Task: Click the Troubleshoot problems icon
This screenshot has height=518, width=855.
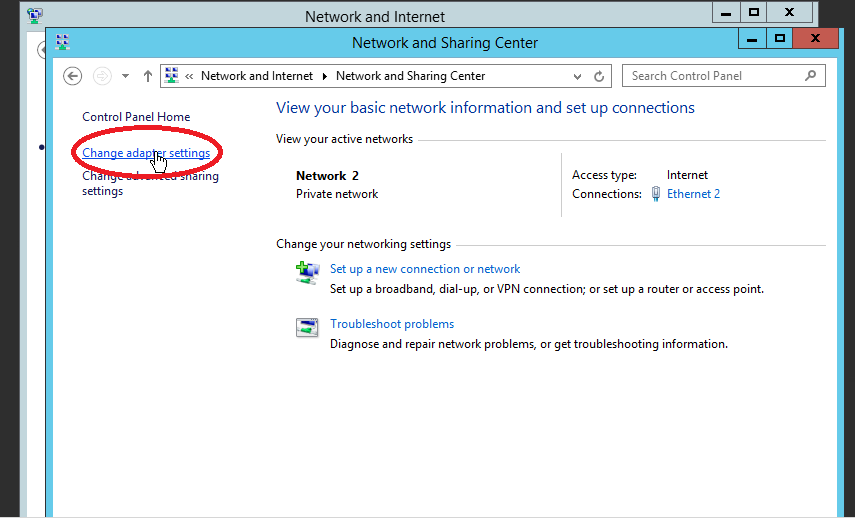Action: tap(307, 328)
